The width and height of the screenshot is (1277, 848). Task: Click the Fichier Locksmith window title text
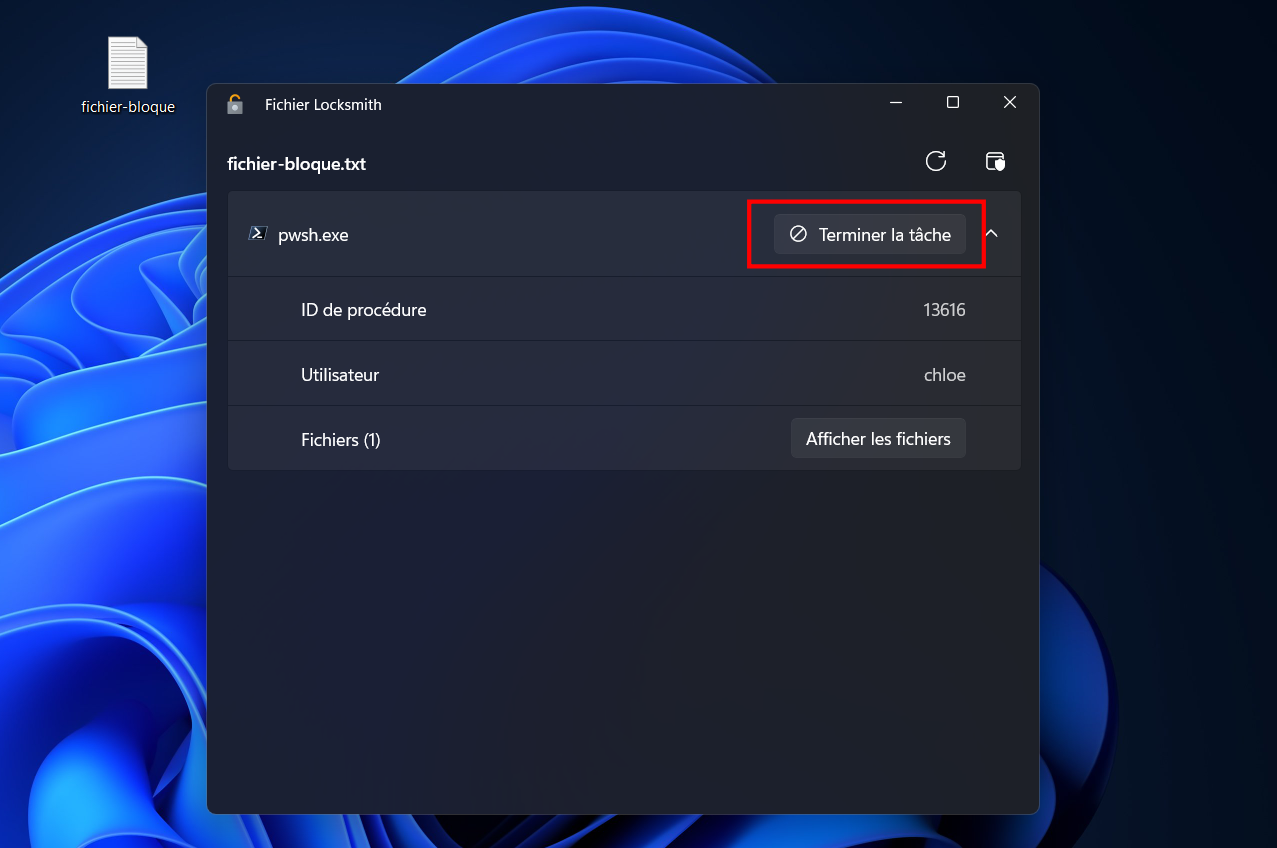pos(323,104)
